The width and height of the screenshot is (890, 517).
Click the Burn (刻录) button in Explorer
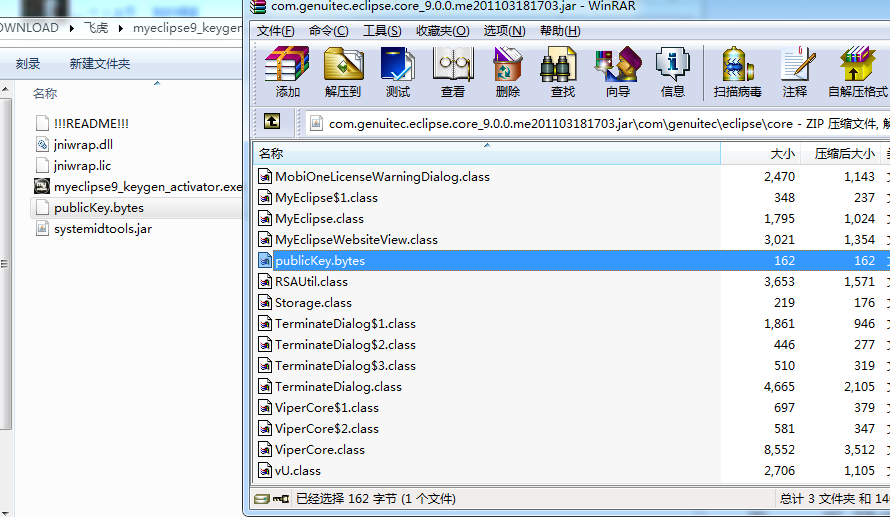pyautogui.click(x=28, y=64)
